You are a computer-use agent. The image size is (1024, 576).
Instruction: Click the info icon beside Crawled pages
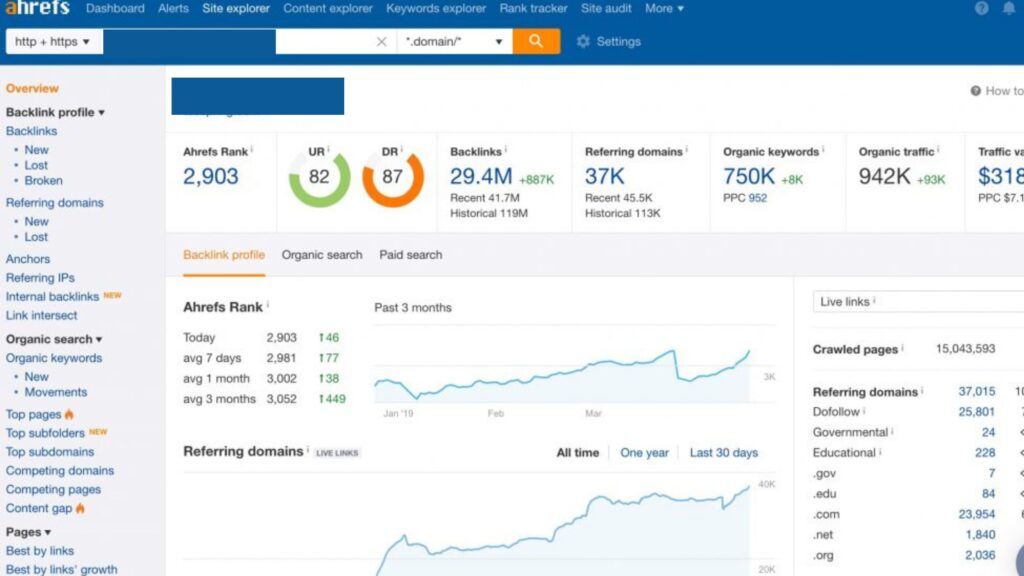902,348
